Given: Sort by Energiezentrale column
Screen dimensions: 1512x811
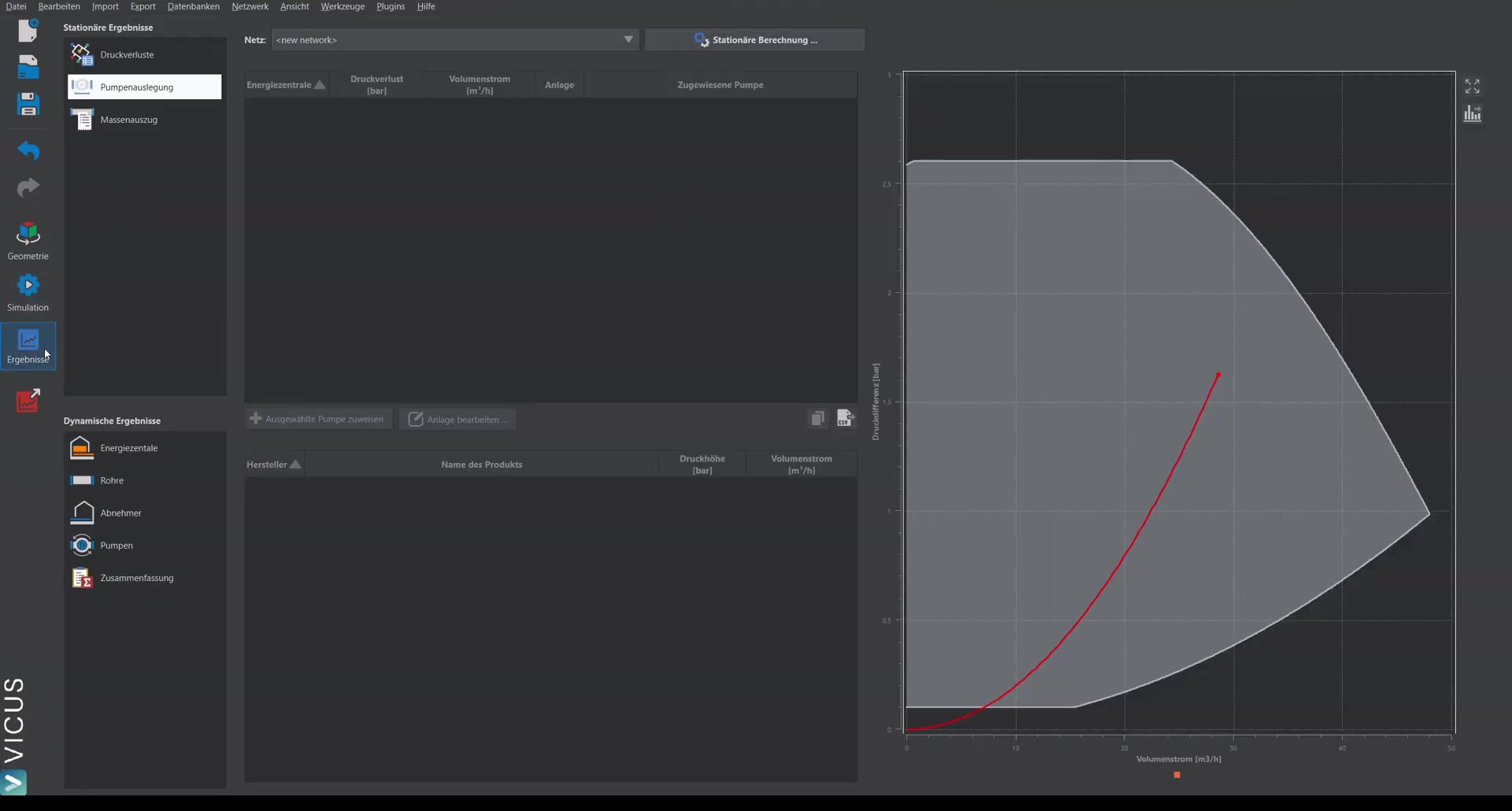Looking at the screenshot, I should [x=286, y=85].
